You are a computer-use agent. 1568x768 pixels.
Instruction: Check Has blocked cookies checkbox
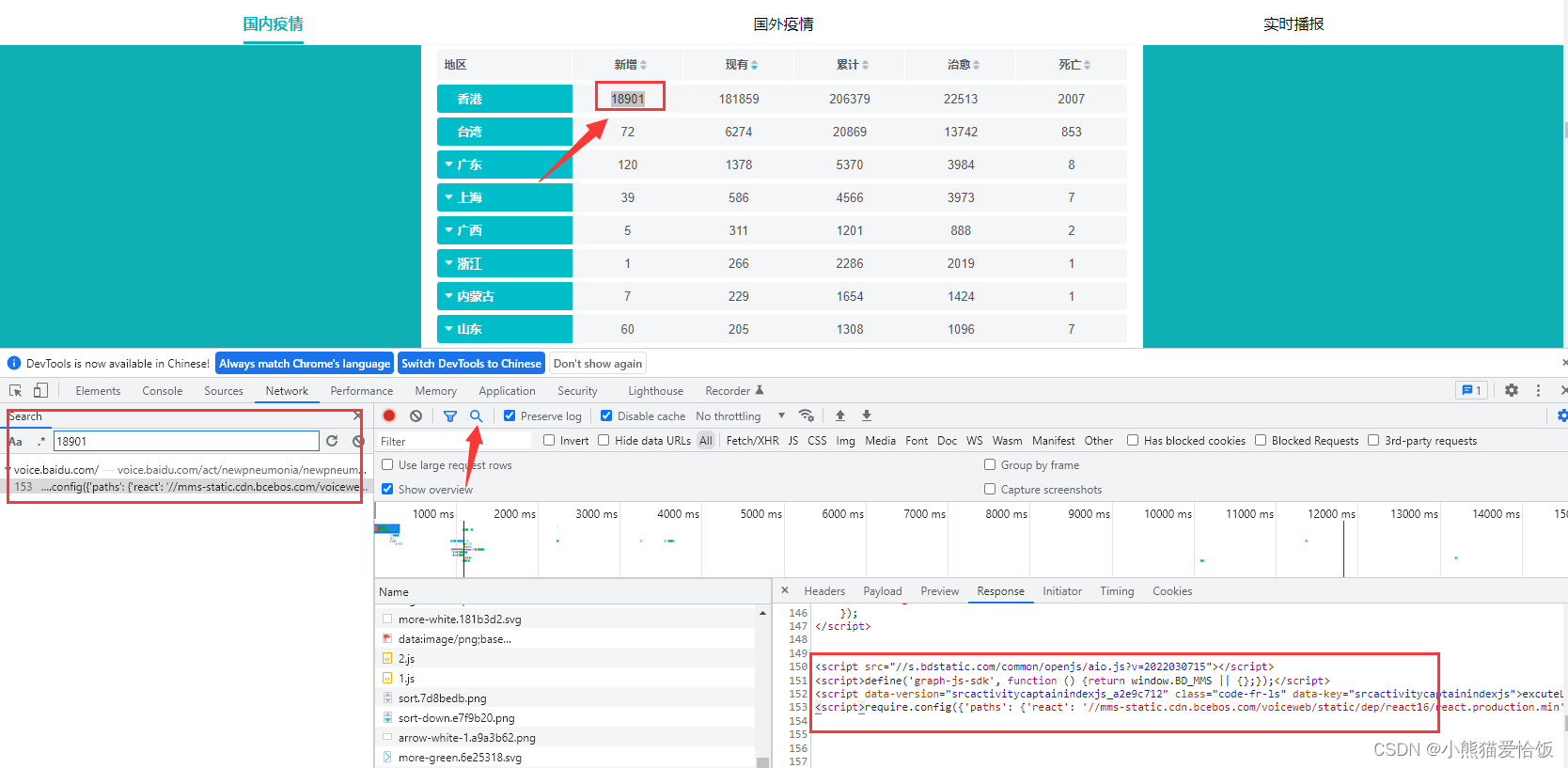pos(1133,440)
